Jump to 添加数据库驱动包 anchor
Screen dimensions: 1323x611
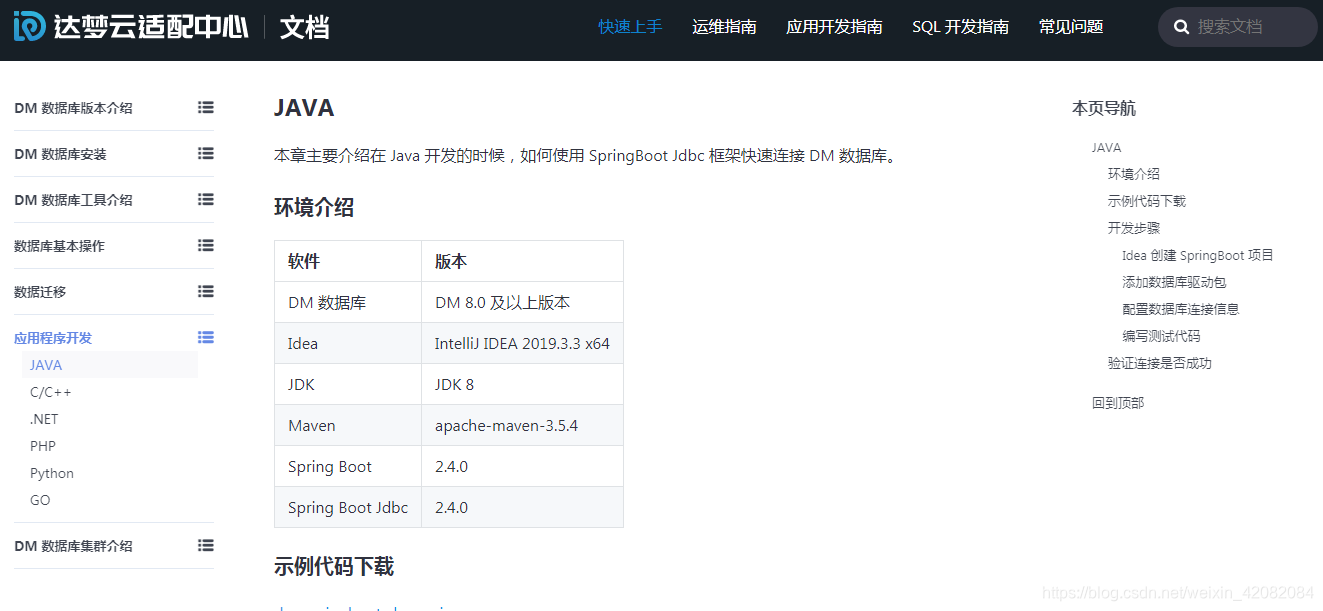(1174, 282)
